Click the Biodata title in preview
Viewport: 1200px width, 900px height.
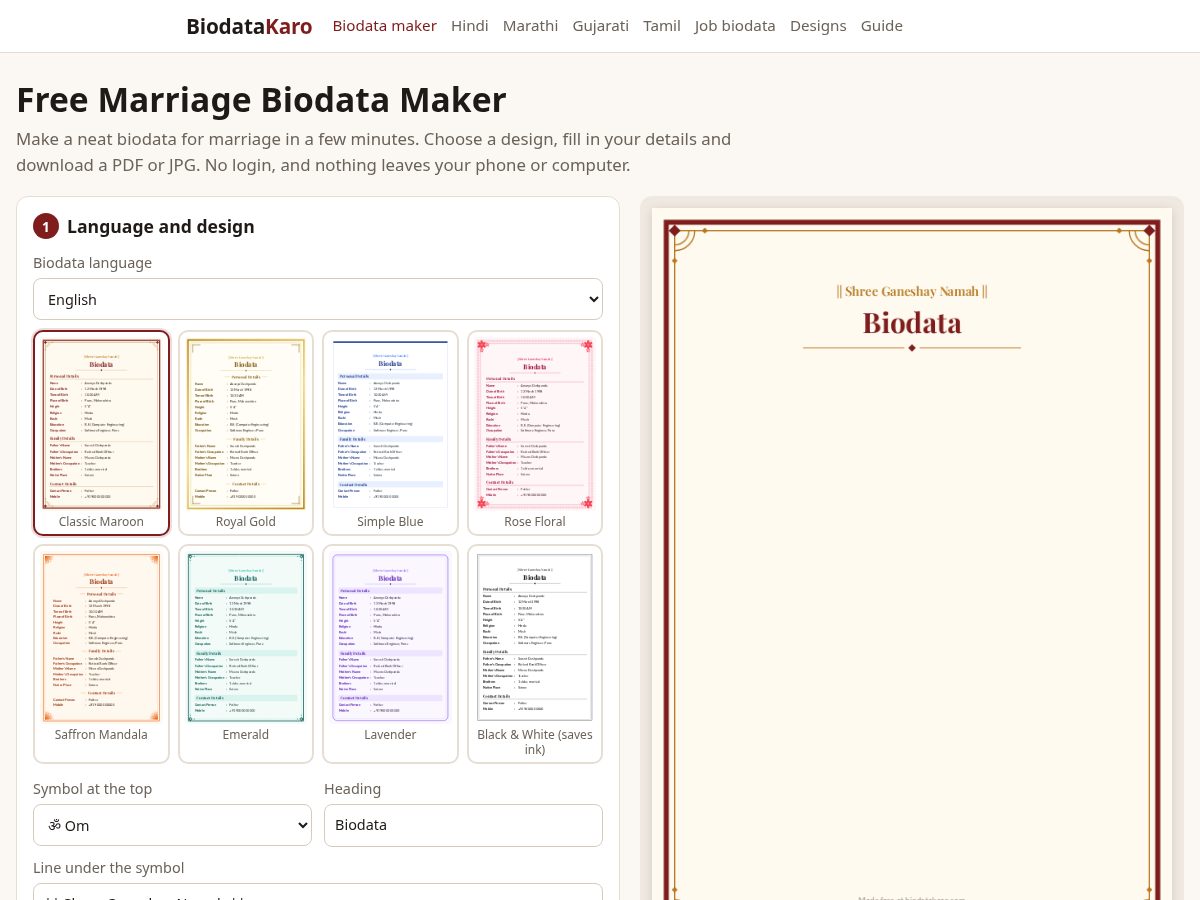(x=912, y=323)
